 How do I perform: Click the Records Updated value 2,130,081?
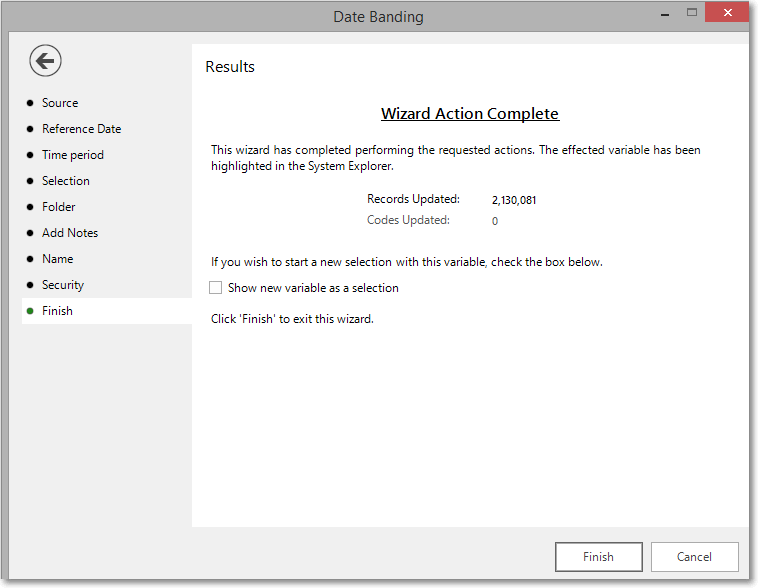point(514,200)
